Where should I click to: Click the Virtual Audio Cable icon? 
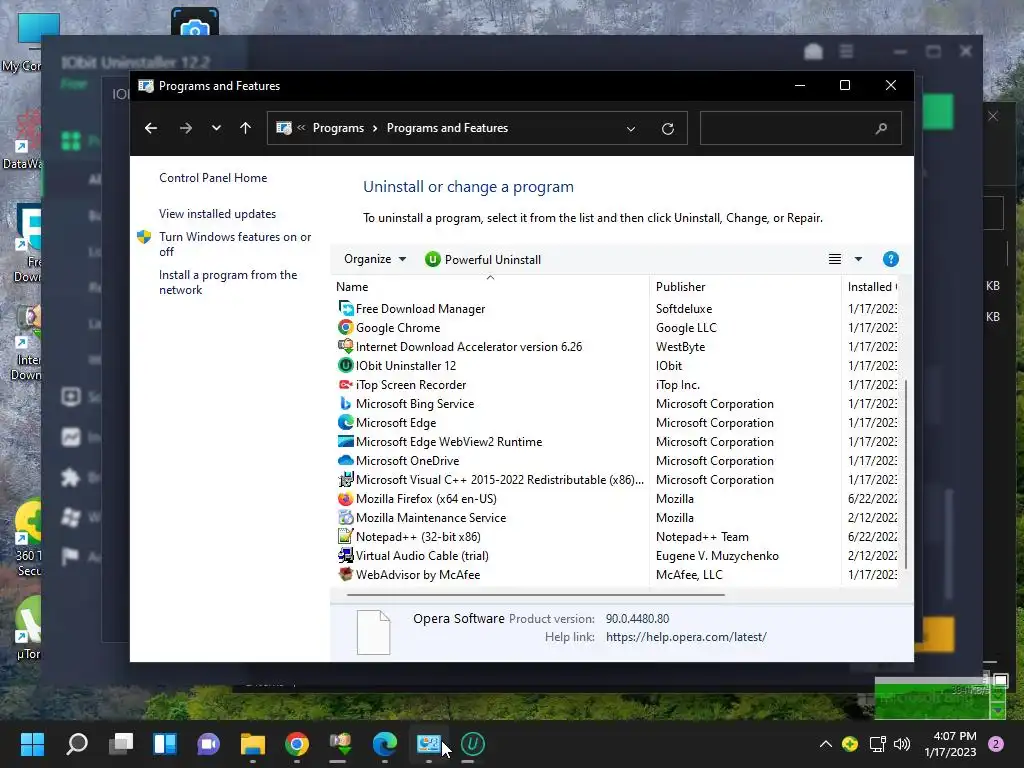point(345,555)
